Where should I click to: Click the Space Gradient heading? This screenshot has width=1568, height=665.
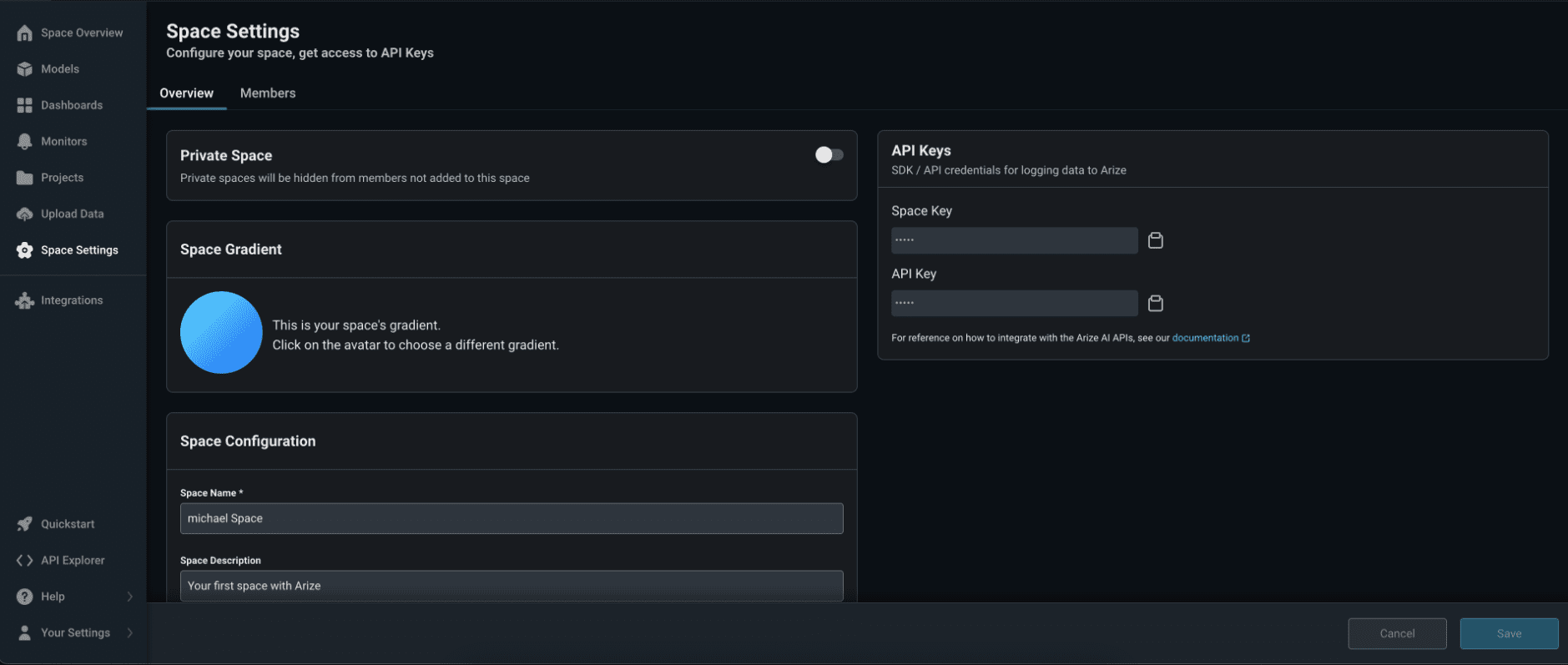tap(231, 249)
